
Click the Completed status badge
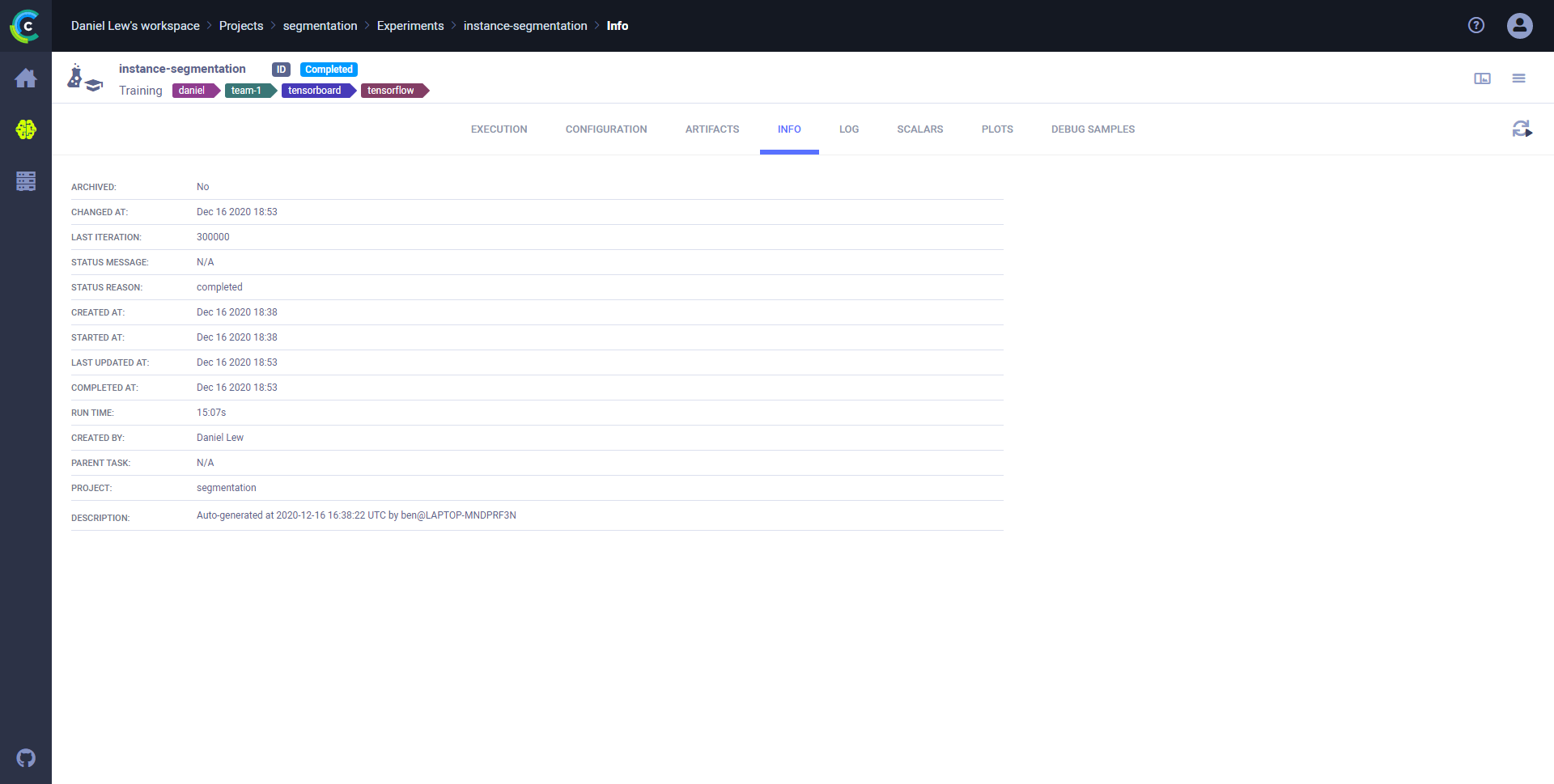click(x=329, y=70)
